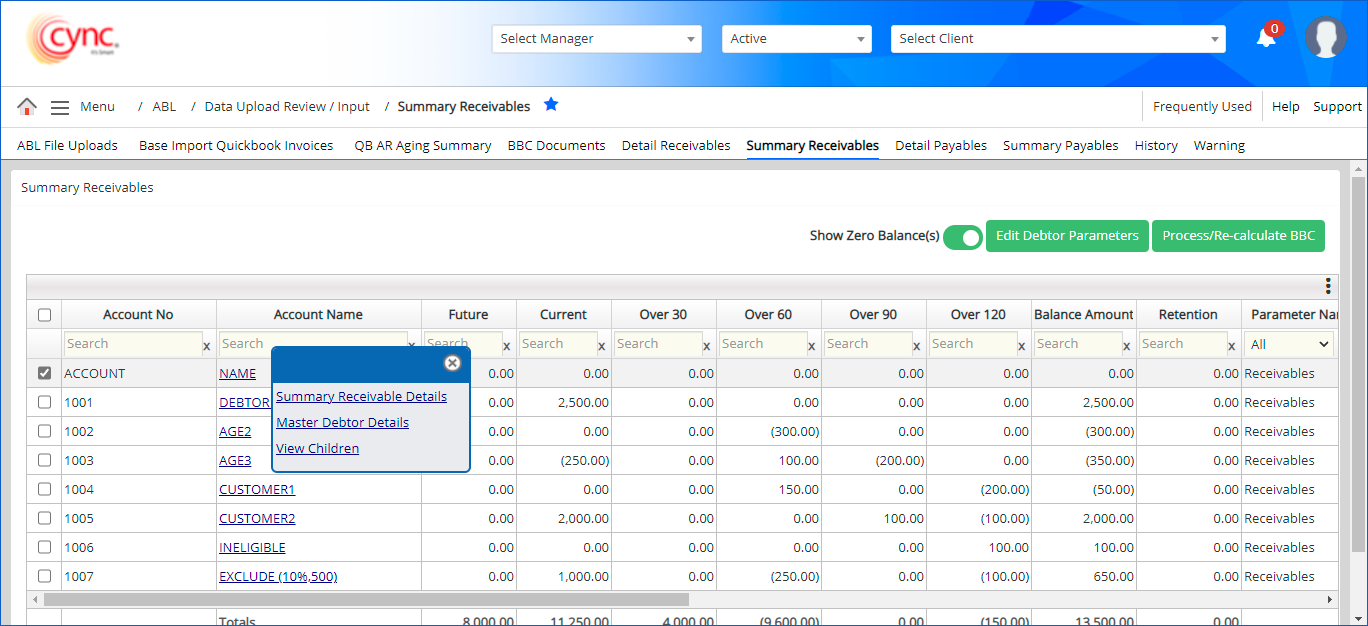
Task: Open the Summary Payables tab
Action: pyautogui.click(x=1060, y=145)
